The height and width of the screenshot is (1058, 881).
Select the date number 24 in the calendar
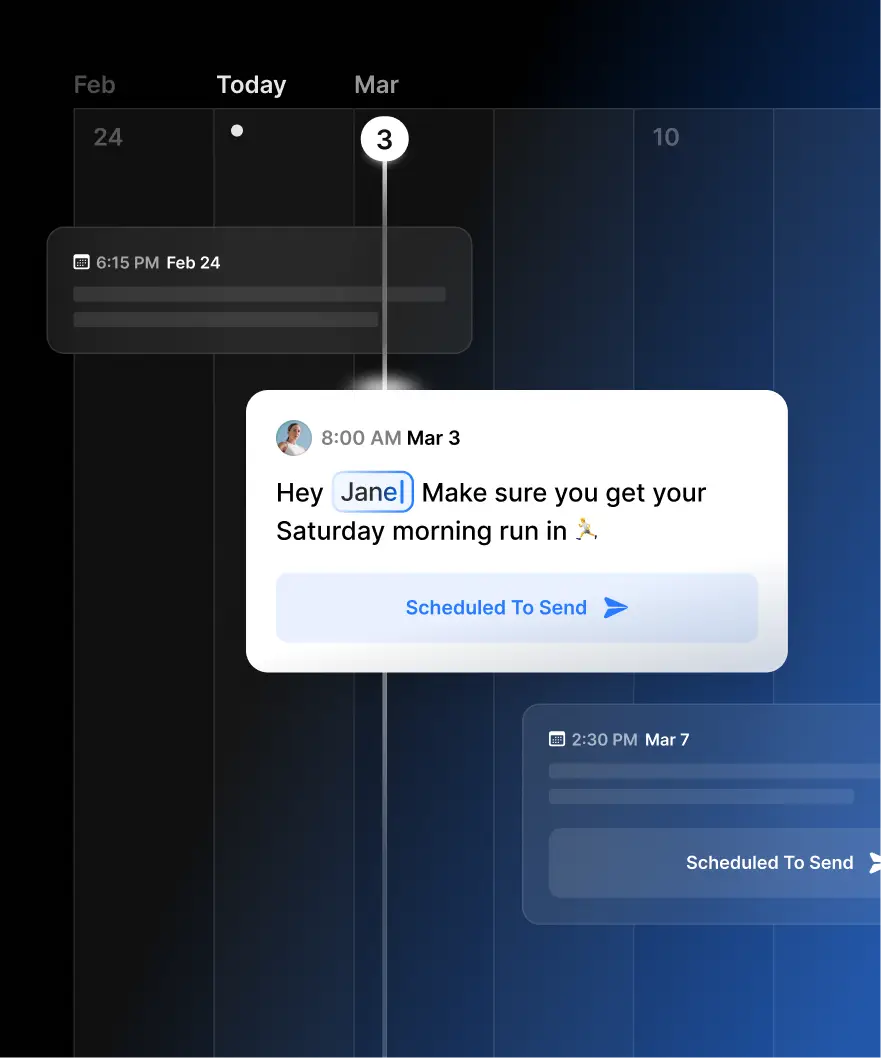click(107, 137)
